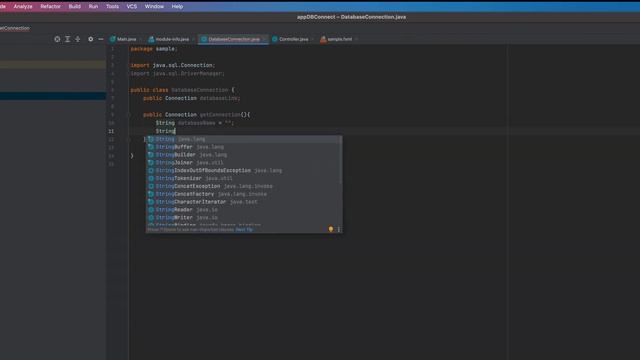Screen dimensions: 640x360
Task: Click the import java.sql.Connection line
Action: point(173,65)
